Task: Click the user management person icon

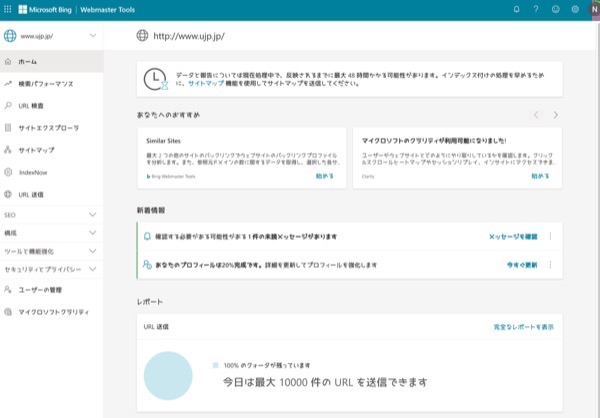Action: 8,289
